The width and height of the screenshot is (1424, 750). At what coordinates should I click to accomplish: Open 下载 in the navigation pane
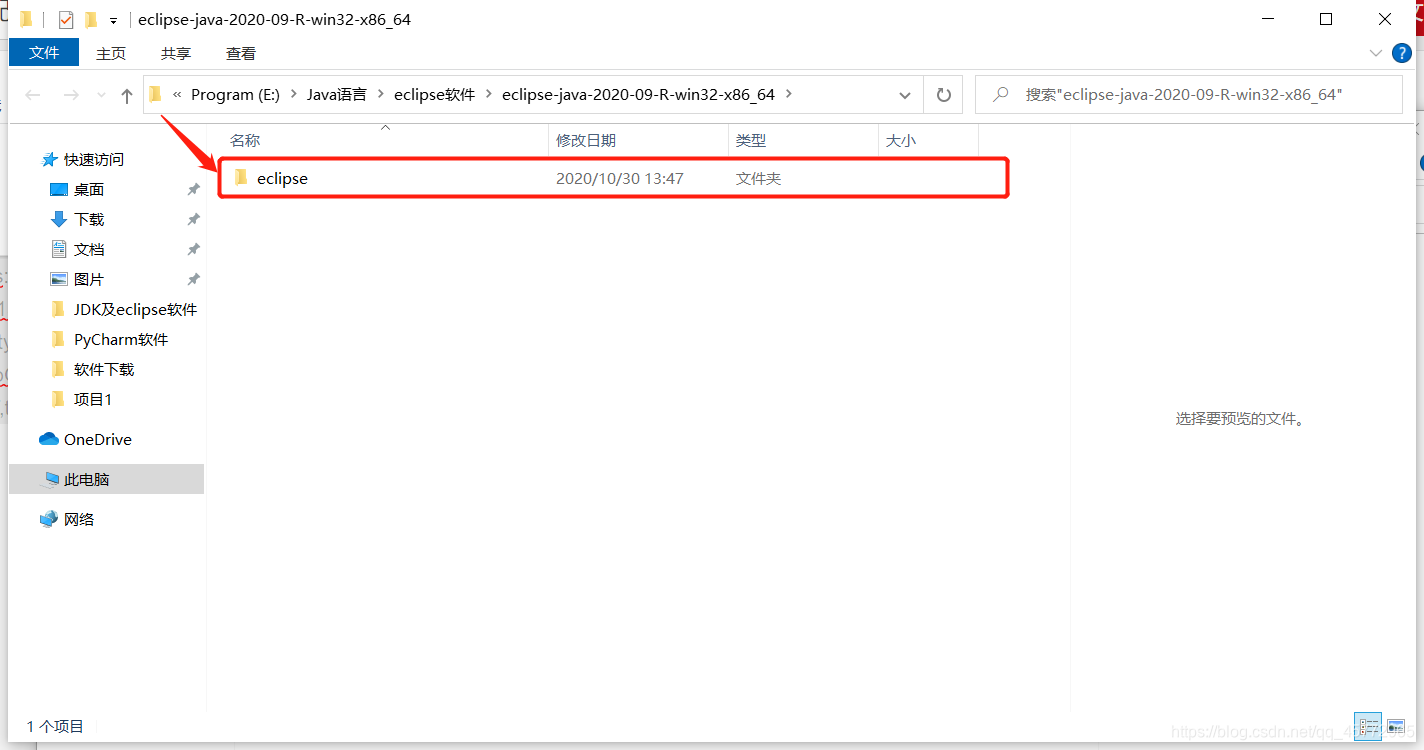point(89,219)
